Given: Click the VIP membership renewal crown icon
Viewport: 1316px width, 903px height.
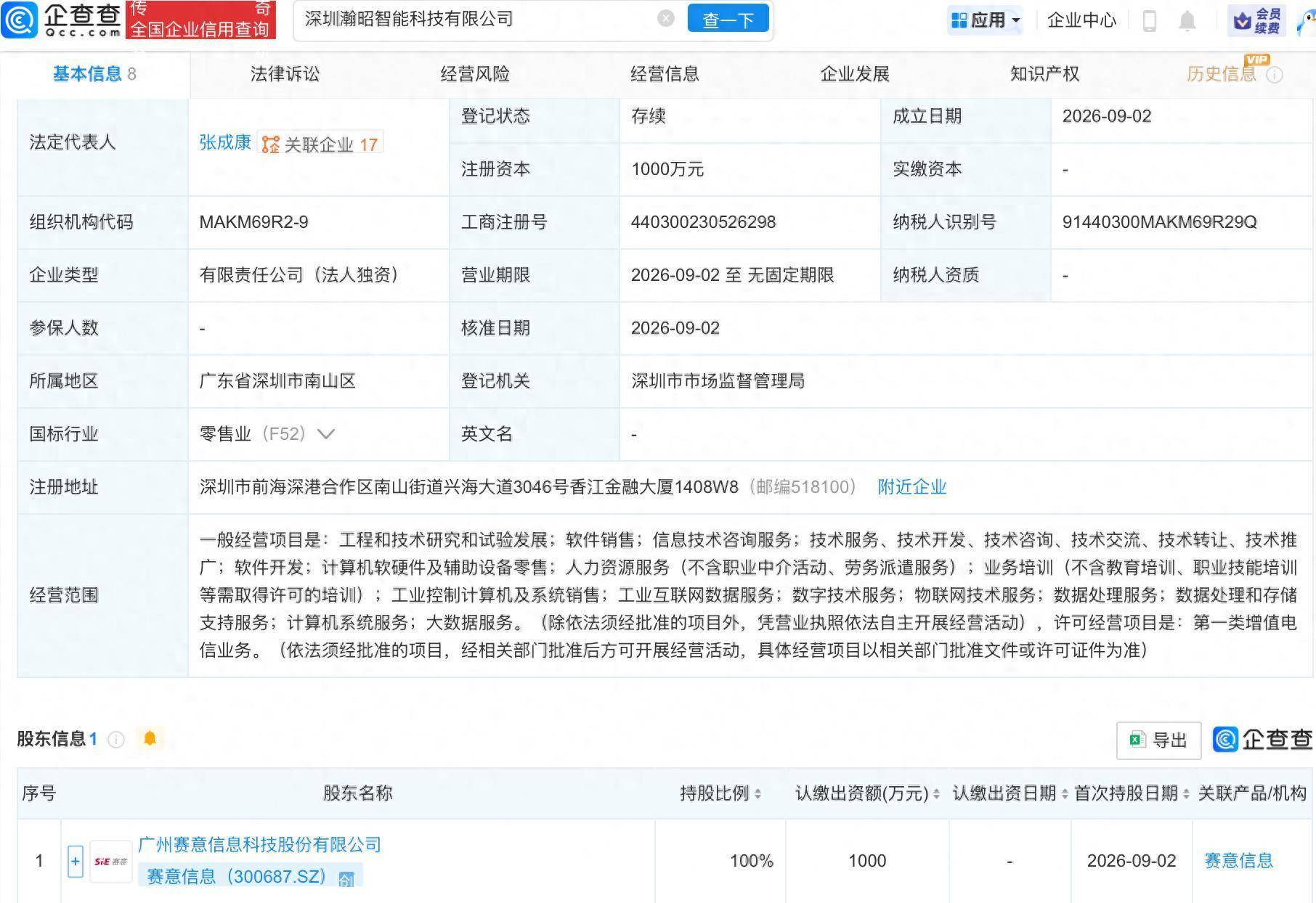Looking at the screenshot, I should pyautogui.click(x=1243, y=22).
